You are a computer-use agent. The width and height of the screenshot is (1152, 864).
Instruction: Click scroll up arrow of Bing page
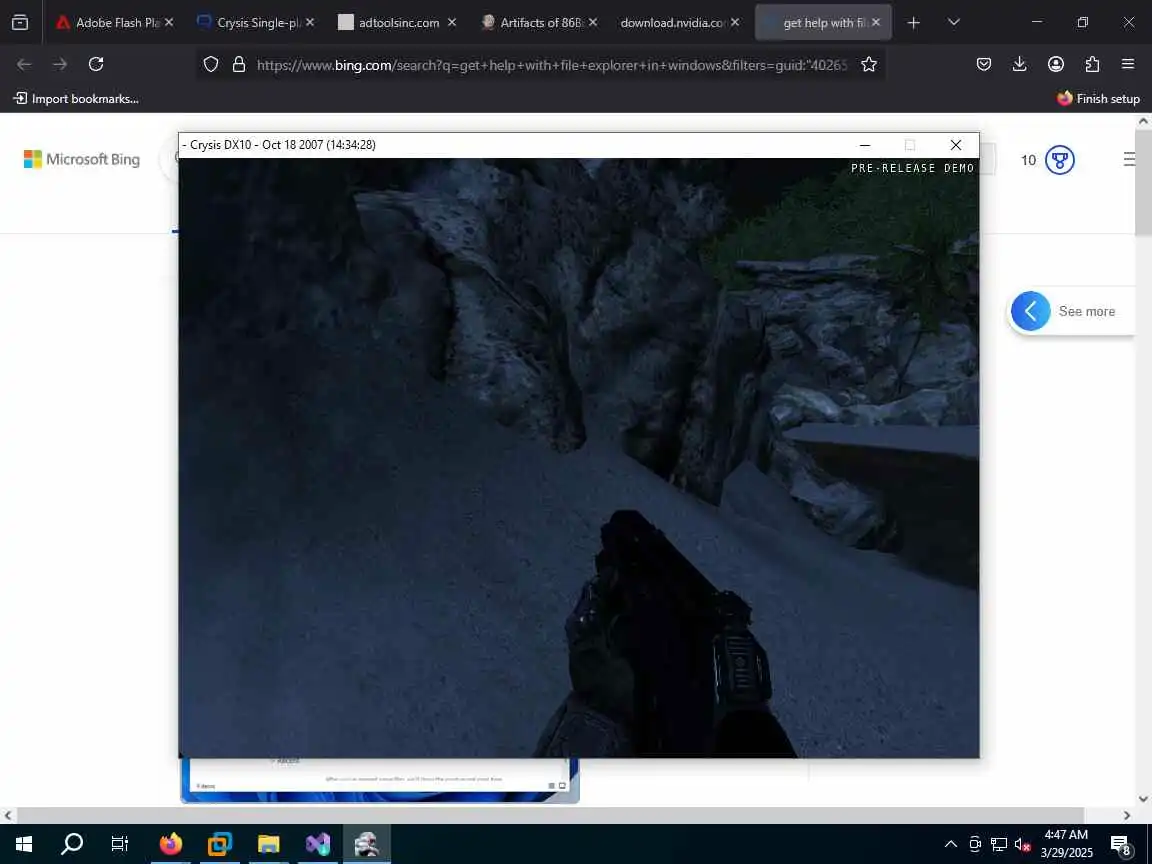pyautogui.click(x=1143, y=120)
